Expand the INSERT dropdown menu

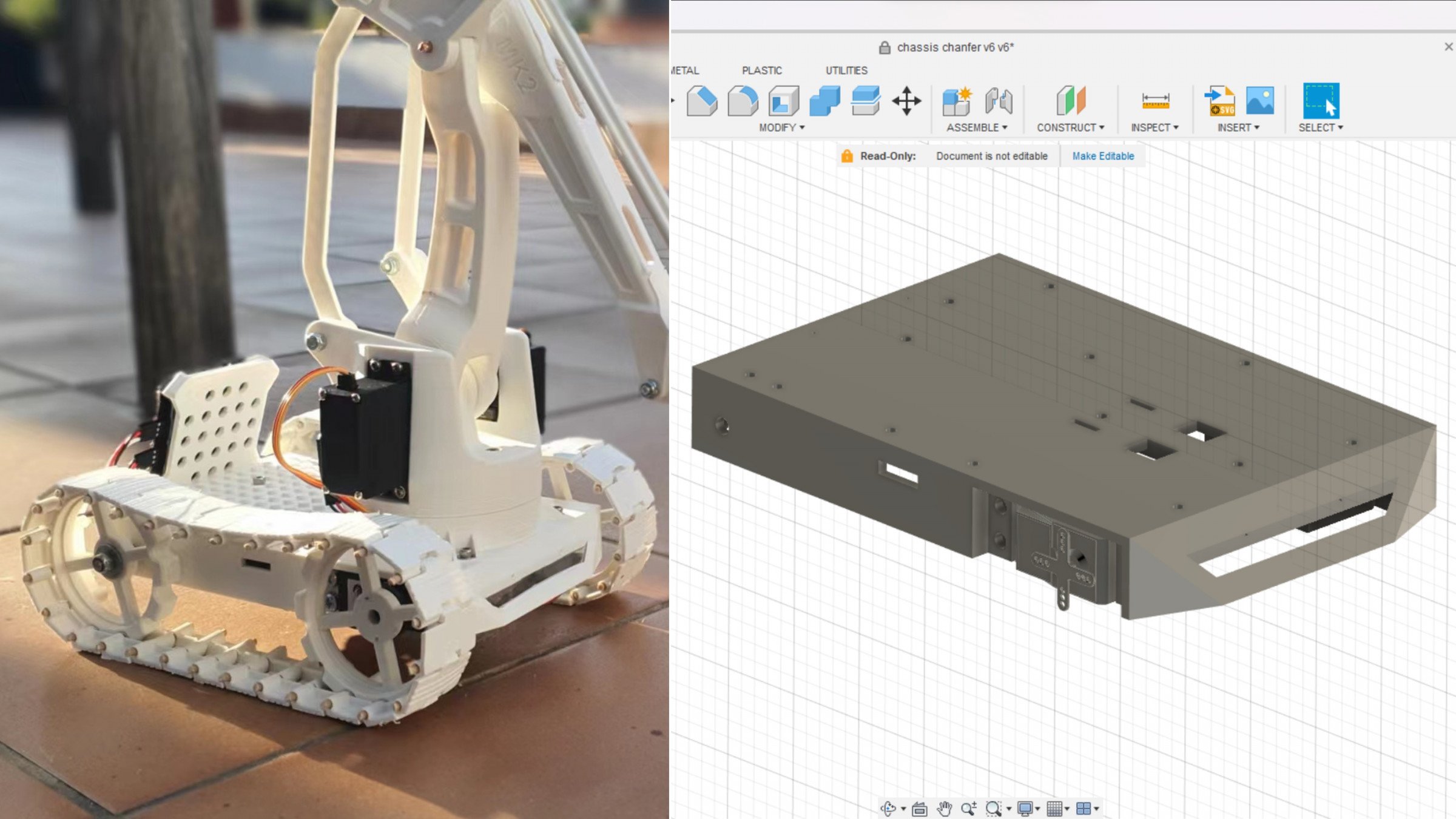pyautogui.click(x=1238, y=127)
